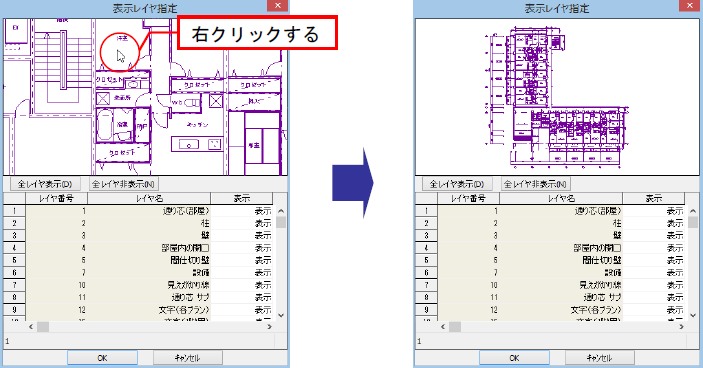
Task: Click the building floor plan preview thumbnail
Action: [557, 97]
